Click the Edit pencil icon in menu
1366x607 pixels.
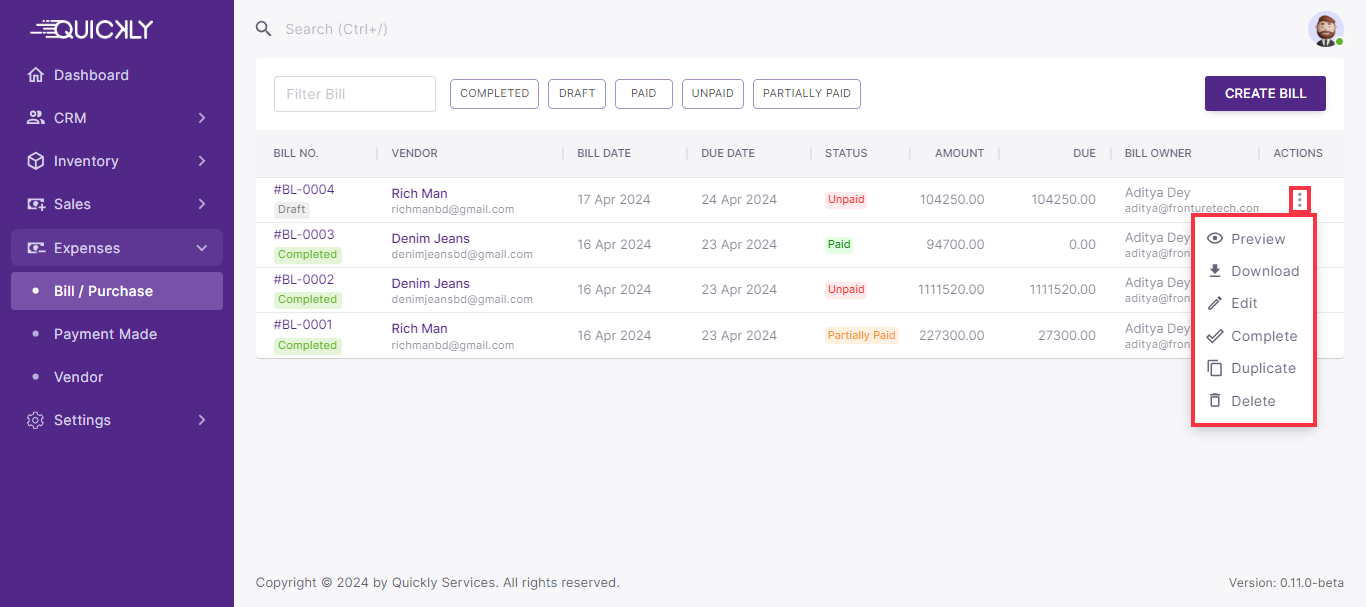[1215, 303]
